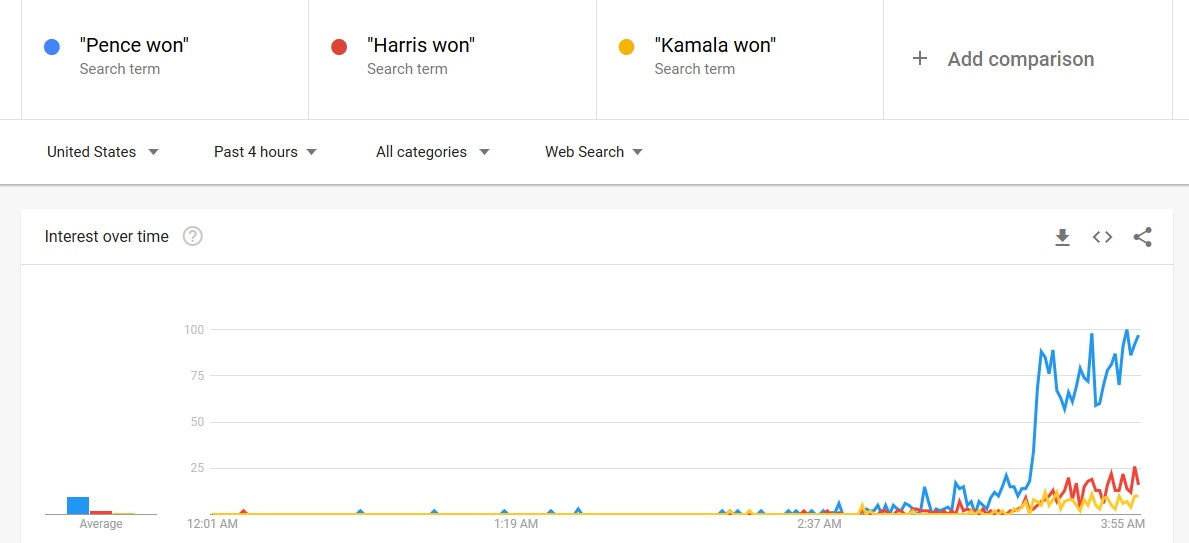Click the 3:55 AM time label
The image size is (1189, 543).
click(x=1124, y=523)
